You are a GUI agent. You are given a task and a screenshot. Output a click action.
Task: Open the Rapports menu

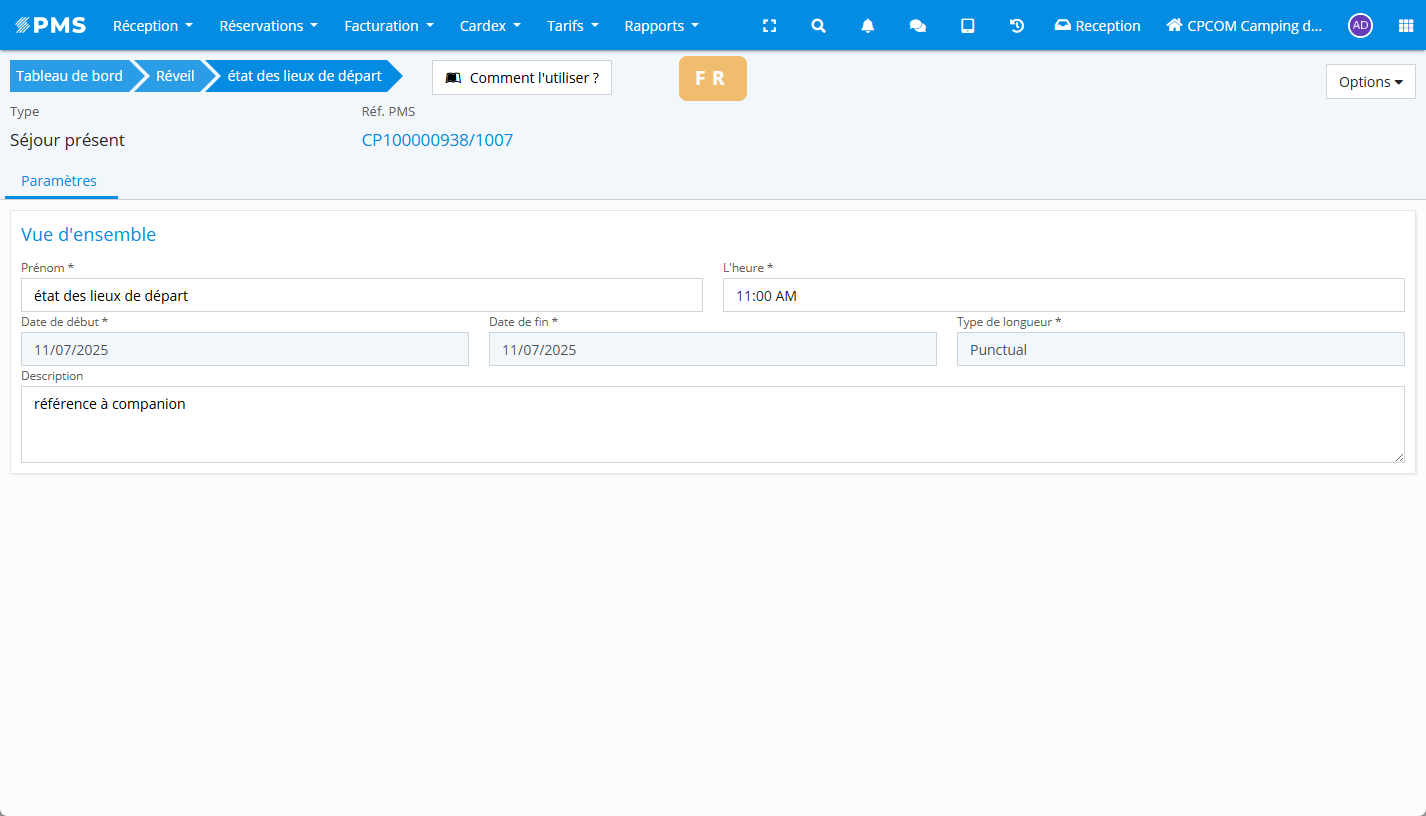(x=661, y=26)
